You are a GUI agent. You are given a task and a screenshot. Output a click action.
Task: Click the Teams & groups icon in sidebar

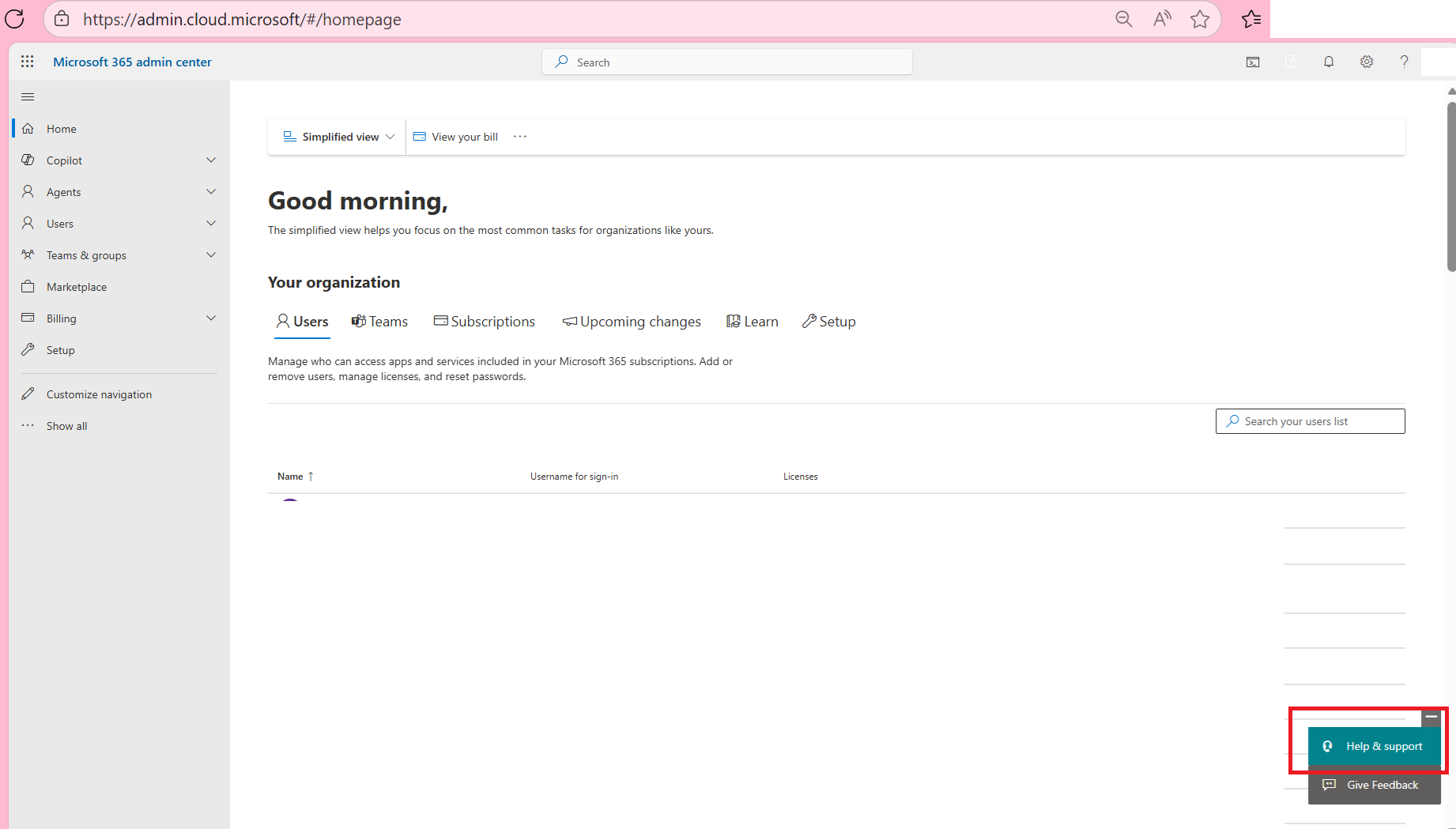pyautogui.click(x=28, y=254)
